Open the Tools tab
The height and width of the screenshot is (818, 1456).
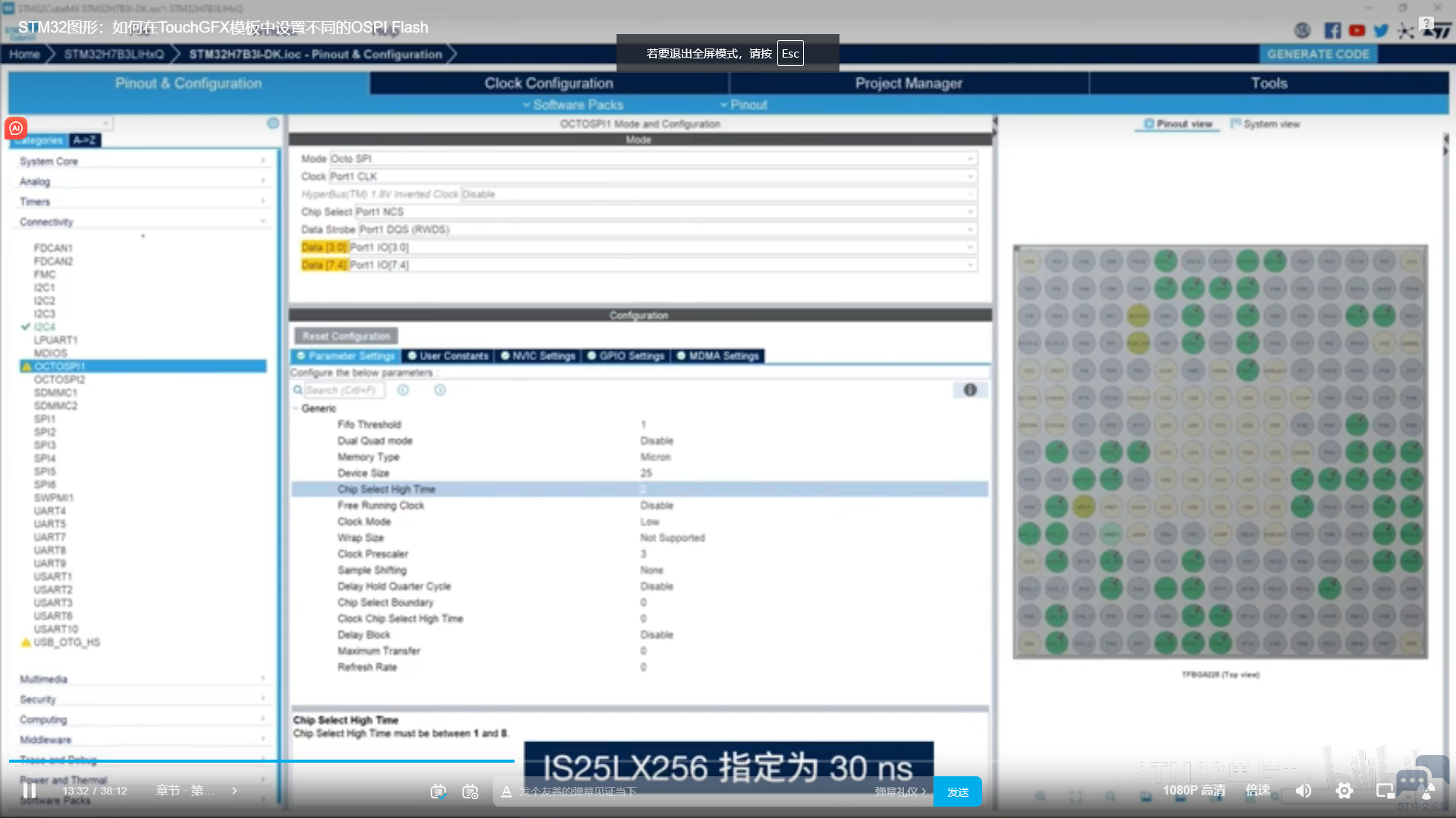tap(1269, 83)
